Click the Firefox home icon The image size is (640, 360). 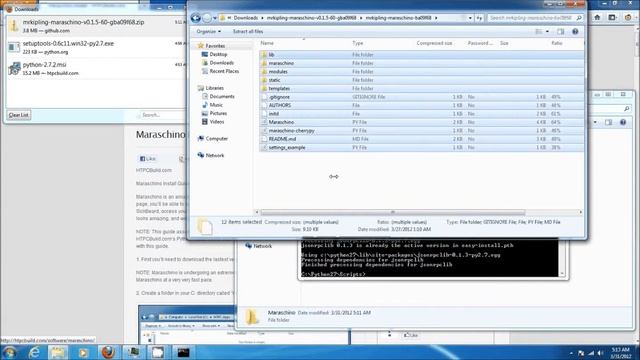597,18
